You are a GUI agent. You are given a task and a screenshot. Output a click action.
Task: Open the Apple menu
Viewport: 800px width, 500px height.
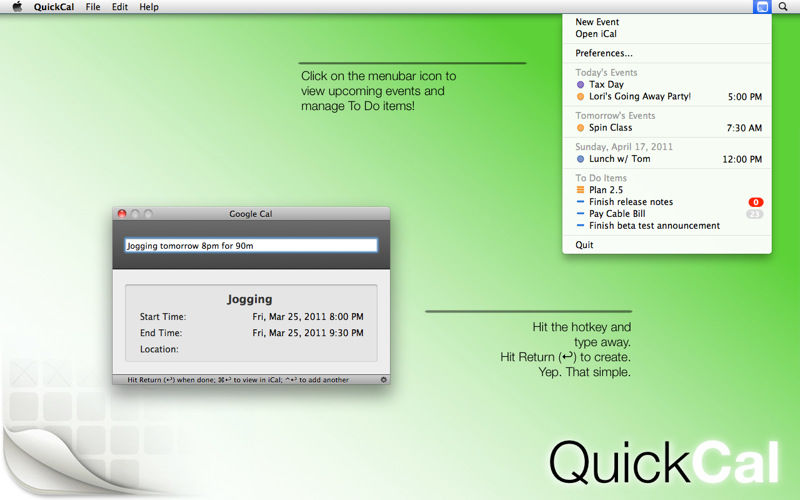pos(17,7)
